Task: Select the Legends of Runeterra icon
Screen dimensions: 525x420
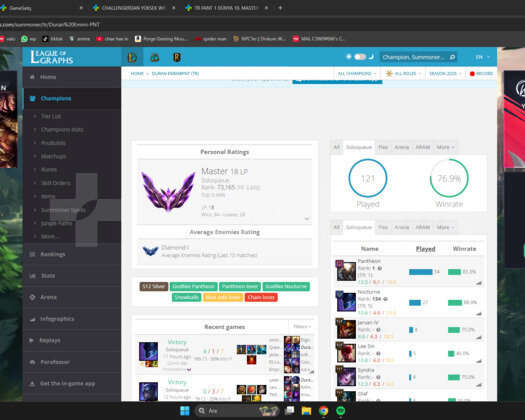Action: pos(177,58)
